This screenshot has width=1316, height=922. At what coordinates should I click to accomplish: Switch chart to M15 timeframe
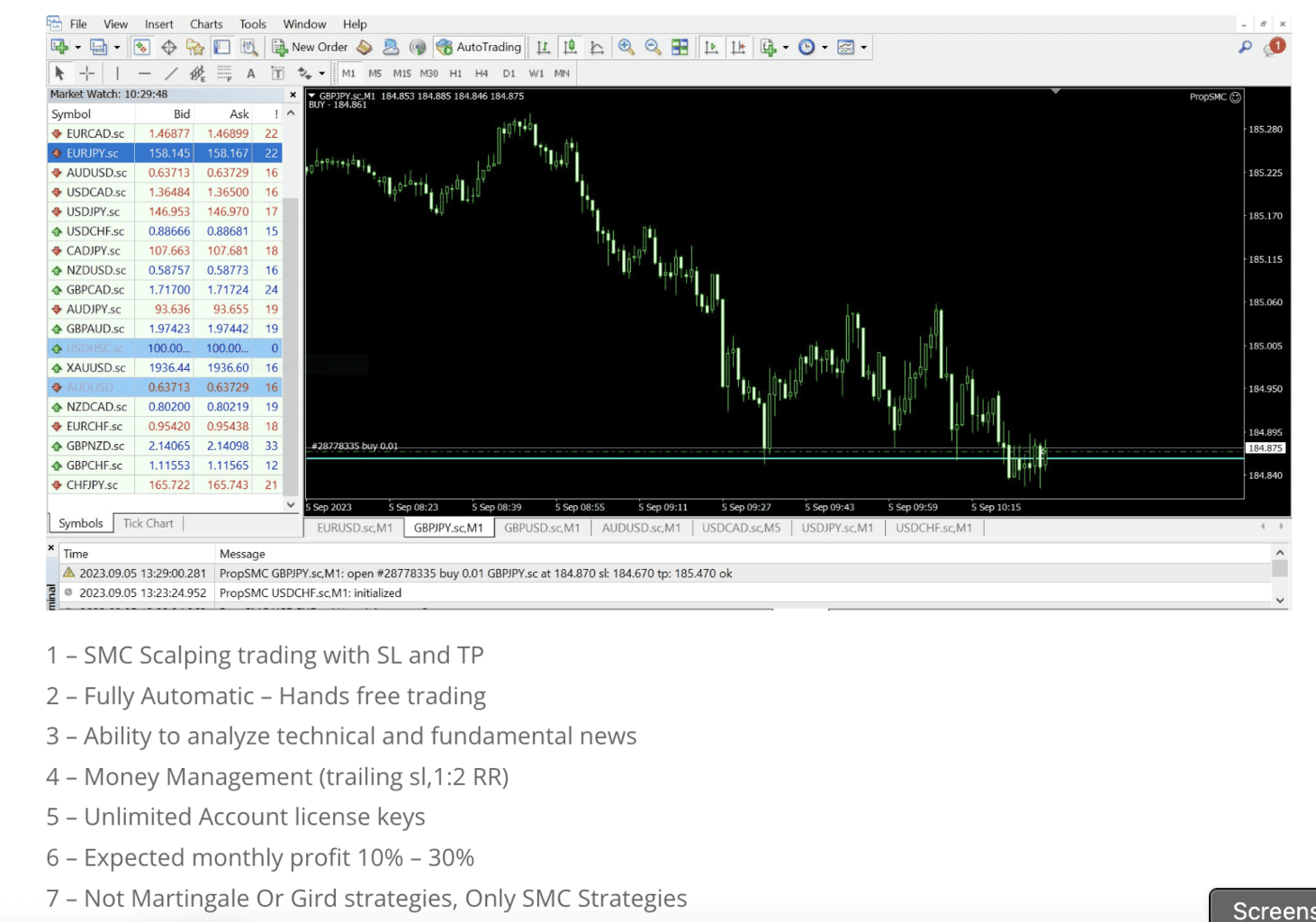point(401,74)
